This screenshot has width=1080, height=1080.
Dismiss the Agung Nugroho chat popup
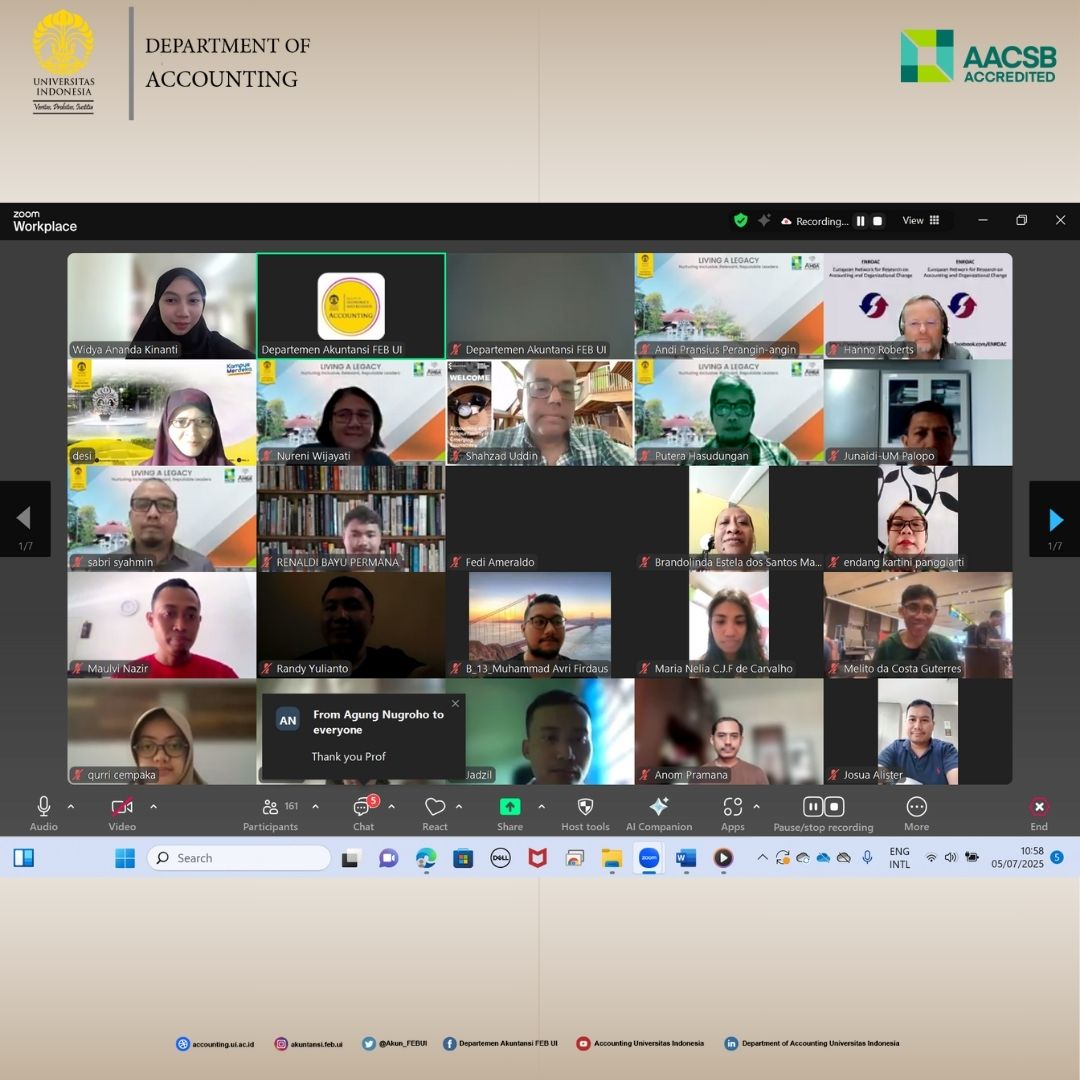(455, 704)
